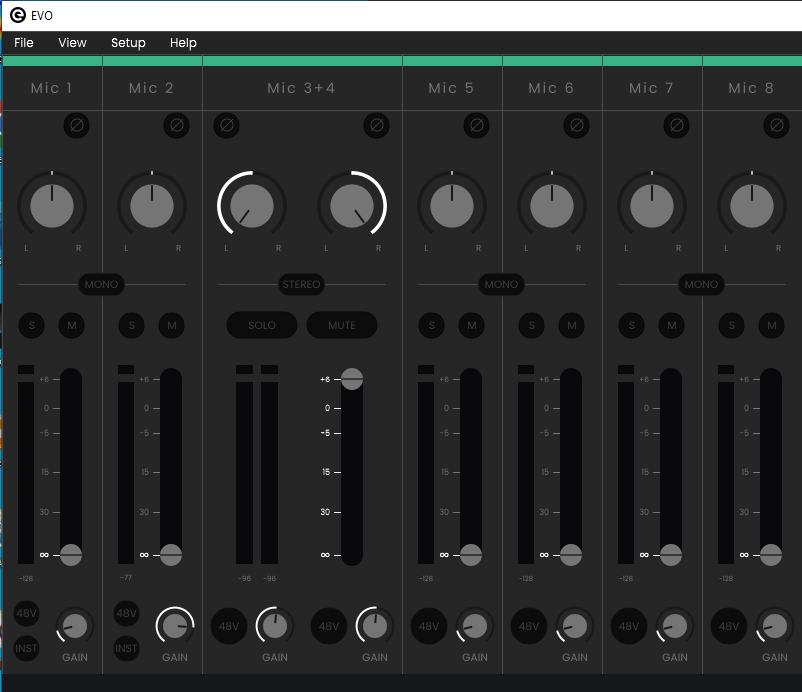Enable 48V phantom power on Mic 8

tap(729, 626)
